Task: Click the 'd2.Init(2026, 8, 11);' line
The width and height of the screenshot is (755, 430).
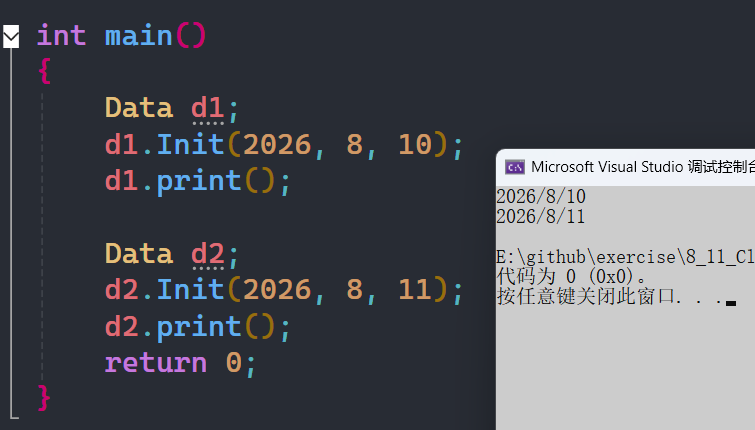Action: pos(284,290)
